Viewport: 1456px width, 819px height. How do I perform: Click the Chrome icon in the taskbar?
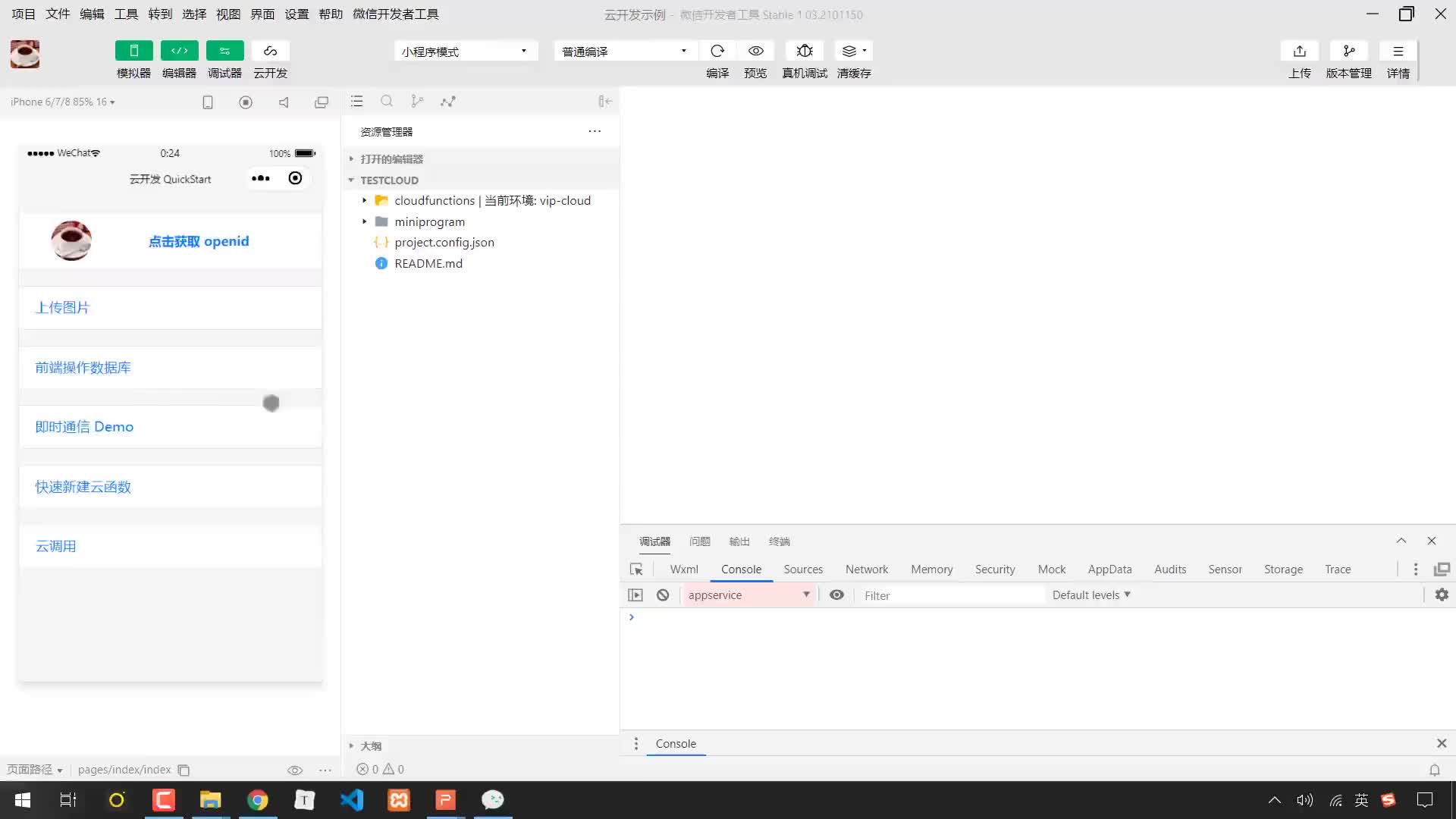[258, 800]
